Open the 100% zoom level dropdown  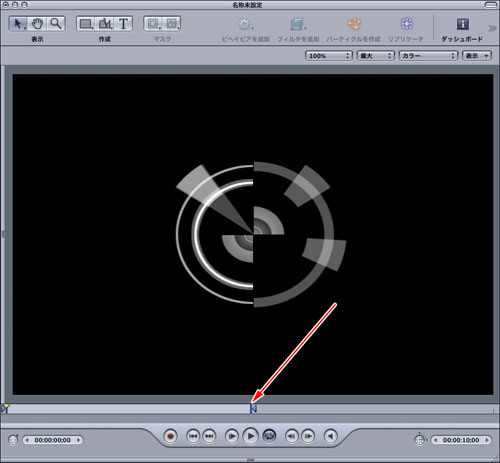click(x=329, y=56)
